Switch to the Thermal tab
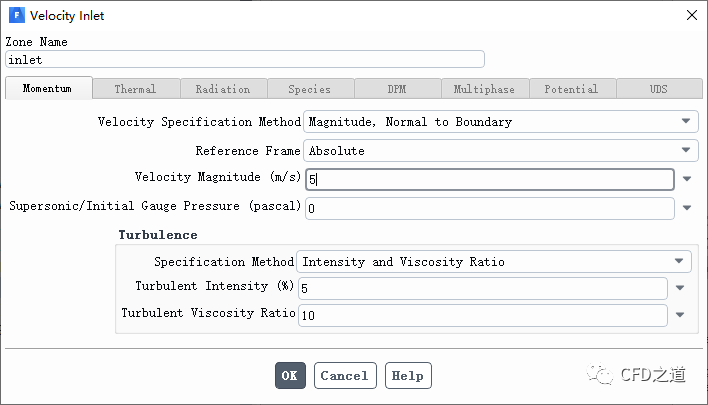 coord(135,89)
